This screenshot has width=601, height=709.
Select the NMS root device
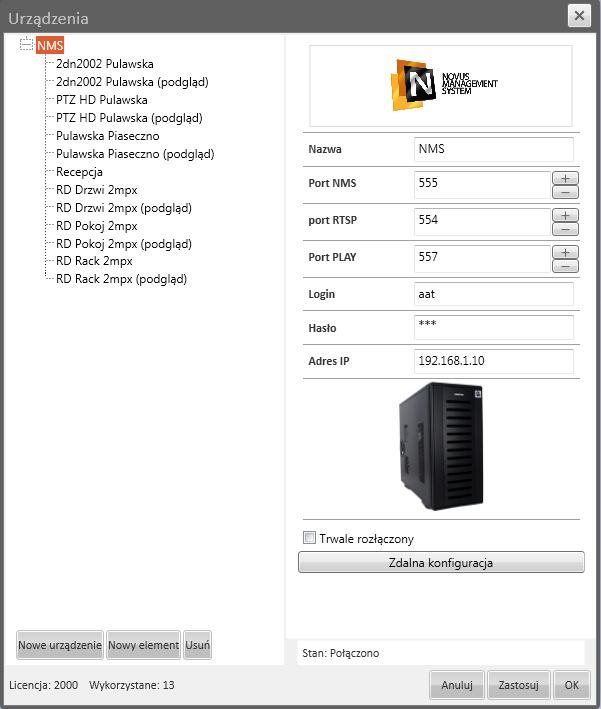(x=50, y=45)
